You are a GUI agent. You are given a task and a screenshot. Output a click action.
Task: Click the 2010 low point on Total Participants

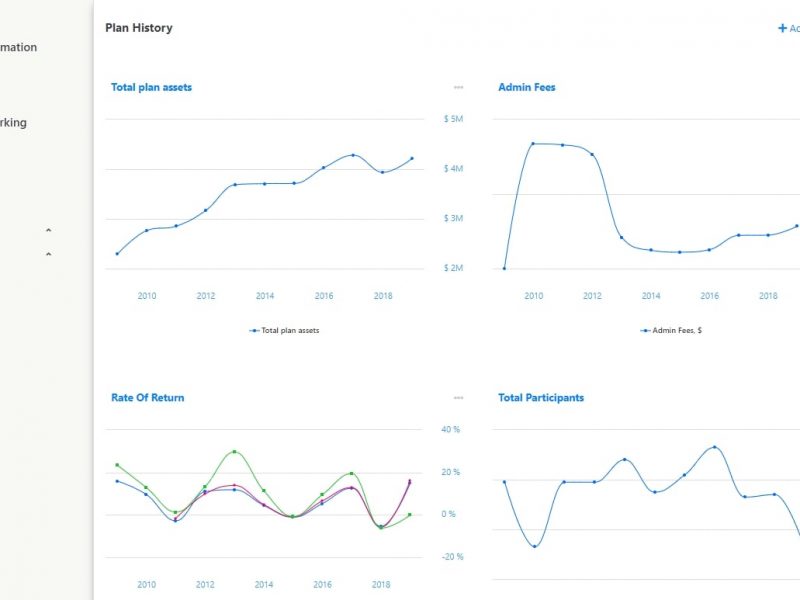click(534, 546)
